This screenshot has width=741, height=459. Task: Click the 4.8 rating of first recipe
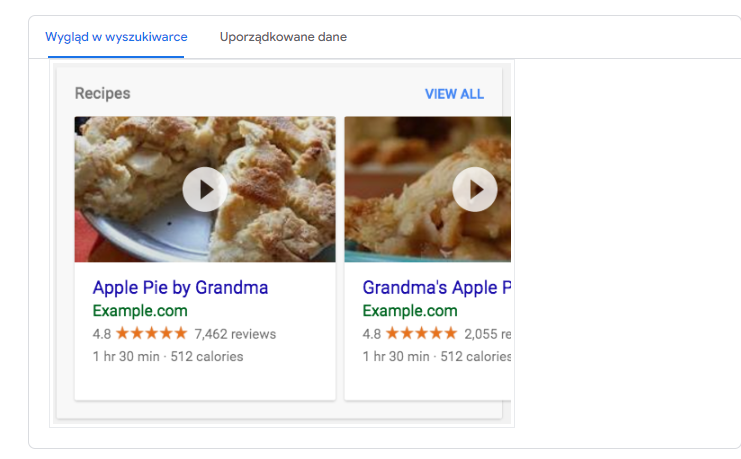102,334
